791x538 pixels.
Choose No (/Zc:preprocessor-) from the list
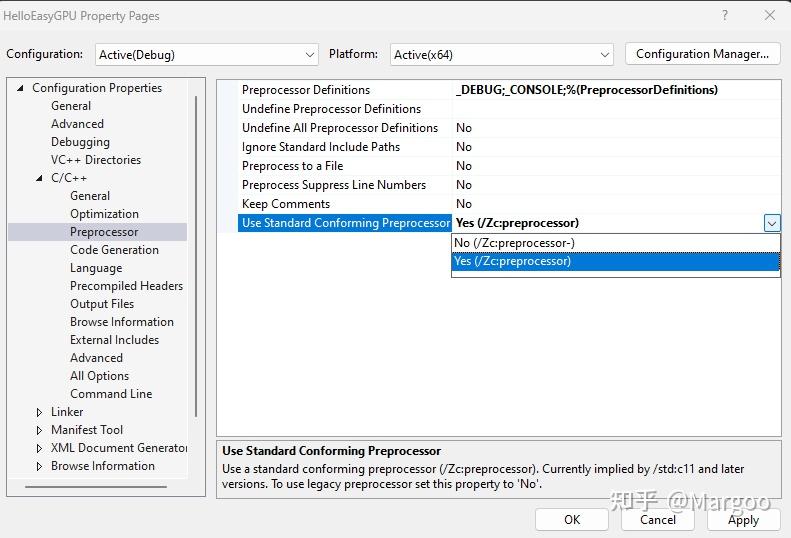point(616,243)
